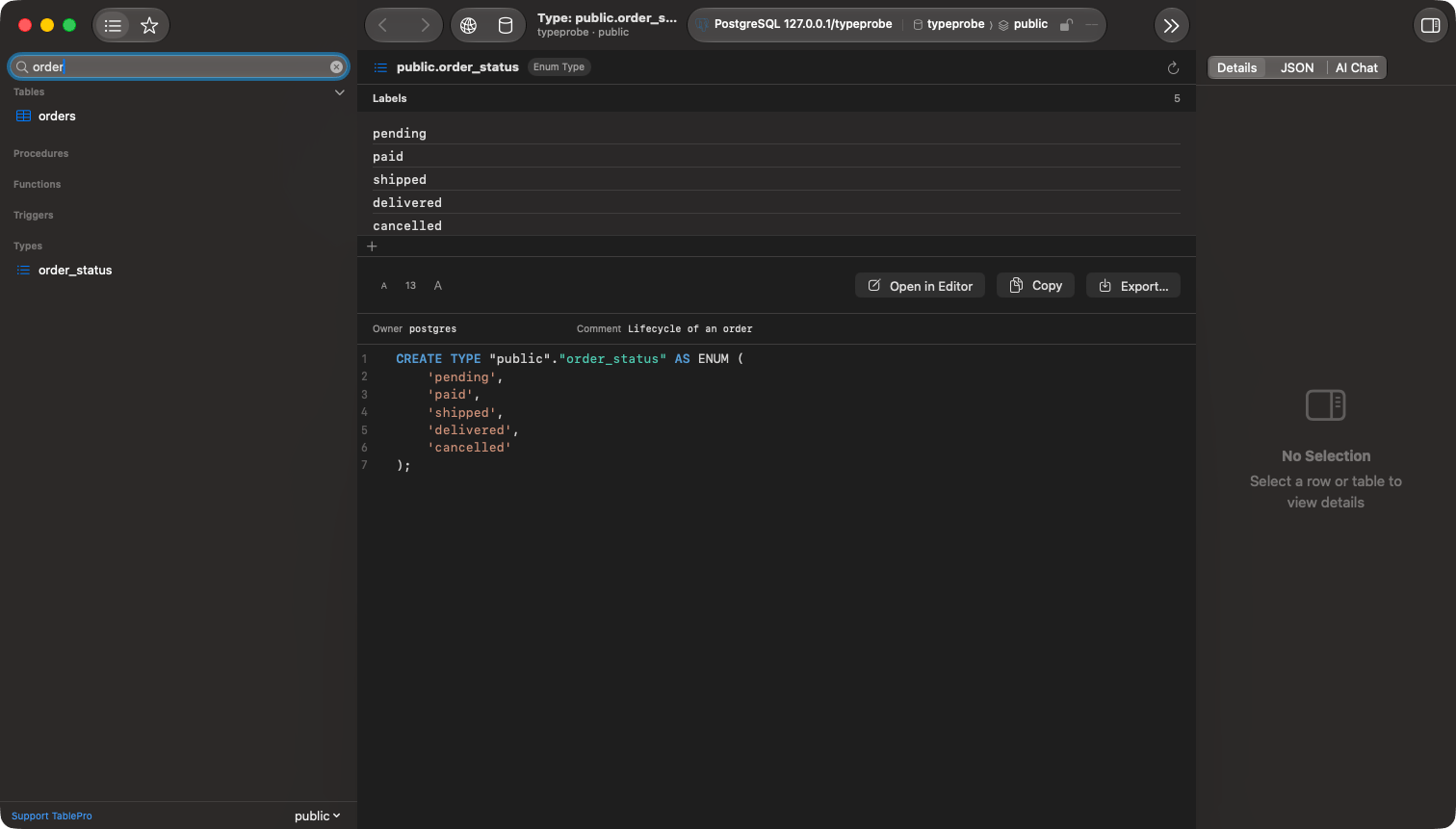Click 'shipped' in the SQL code
The image size is (1456, 829).
coord(463,413)
